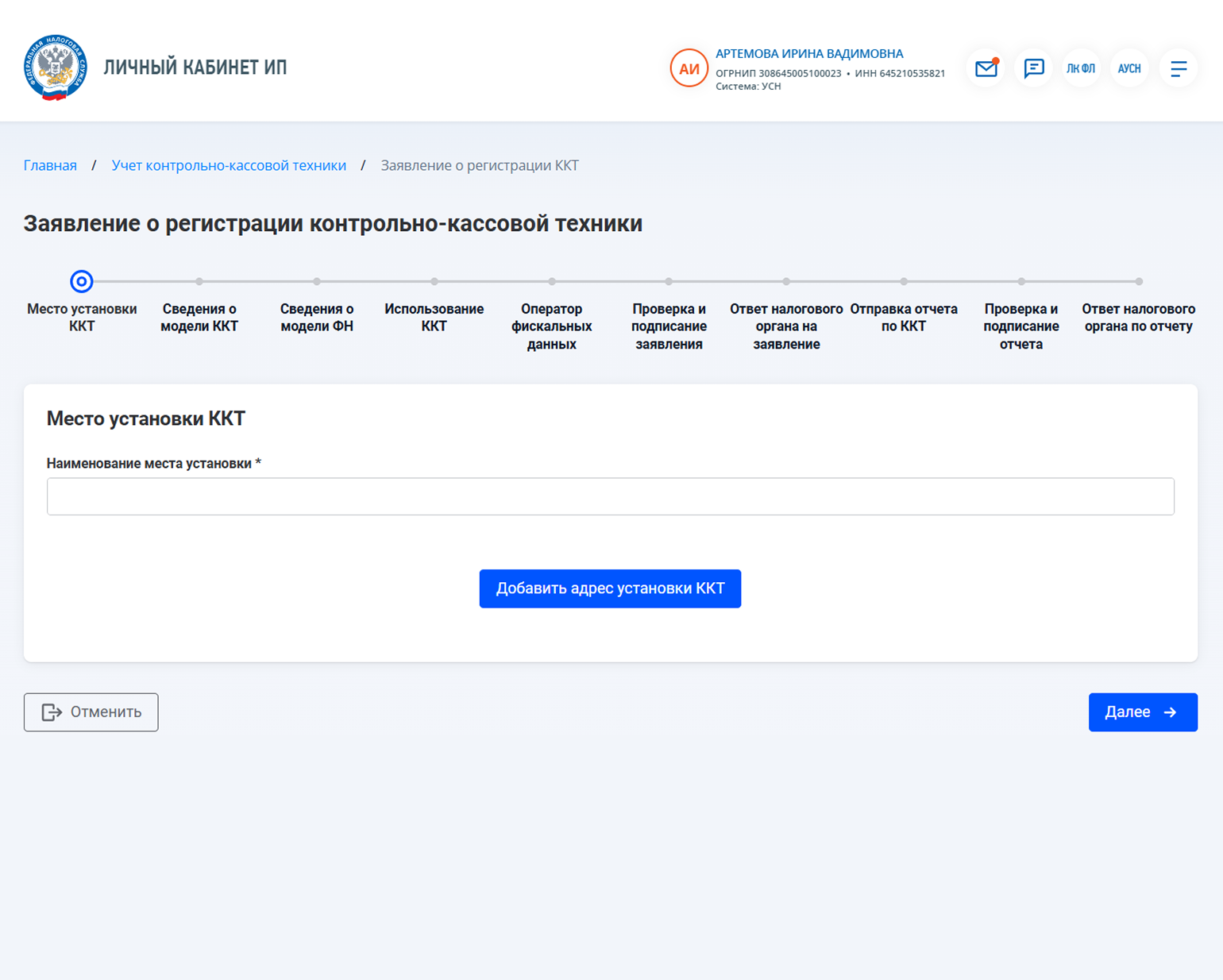This screenshot has height=980, width=1223.
Task: Open the АУСН section icon
Action: click(1128, 68)
